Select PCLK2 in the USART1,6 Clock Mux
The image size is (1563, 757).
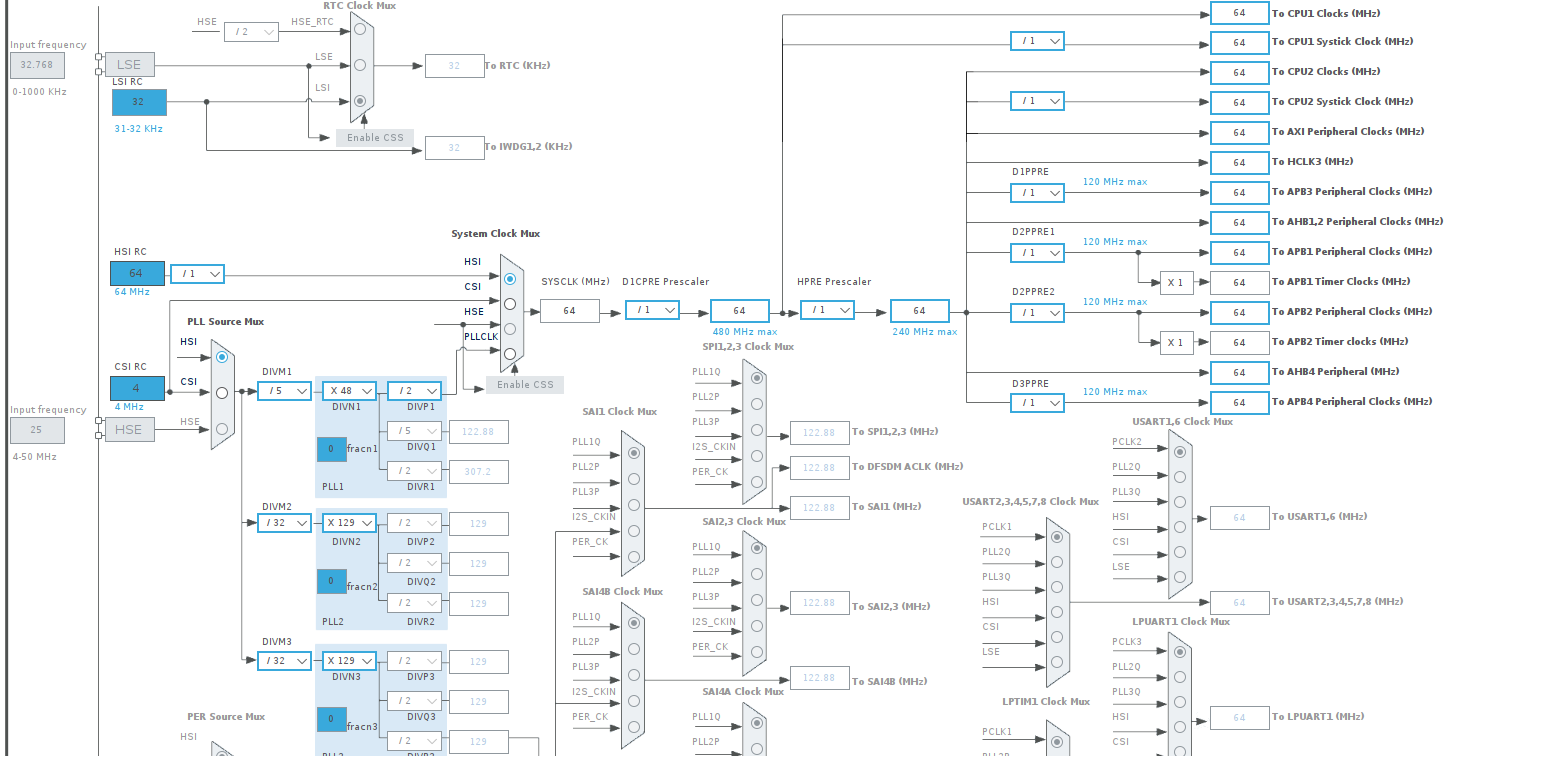[x=1181, y=452]
